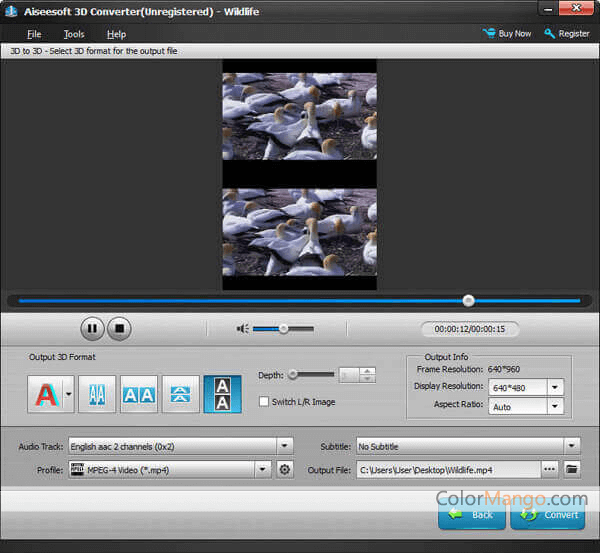Image resolution: width=600 pixels, height=553 pixels.
Task: Choose half-width side-by-side 3D format
Action: tap(97, 394)
